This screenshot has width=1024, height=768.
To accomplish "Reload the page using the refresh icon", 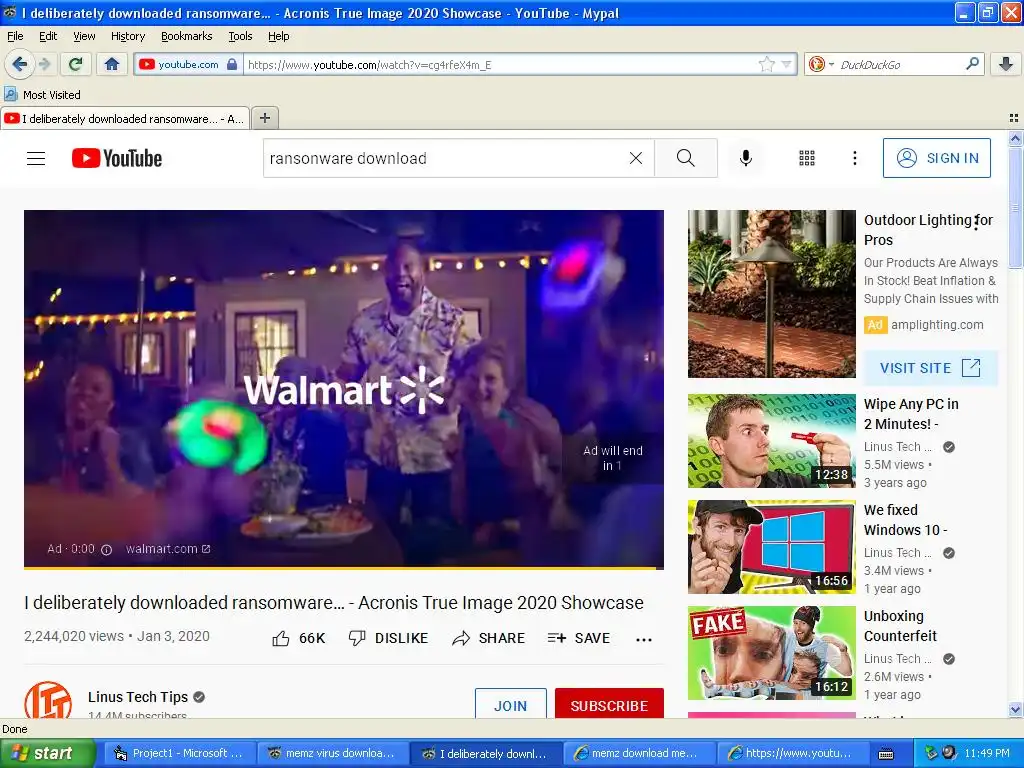I will point(76,64).
